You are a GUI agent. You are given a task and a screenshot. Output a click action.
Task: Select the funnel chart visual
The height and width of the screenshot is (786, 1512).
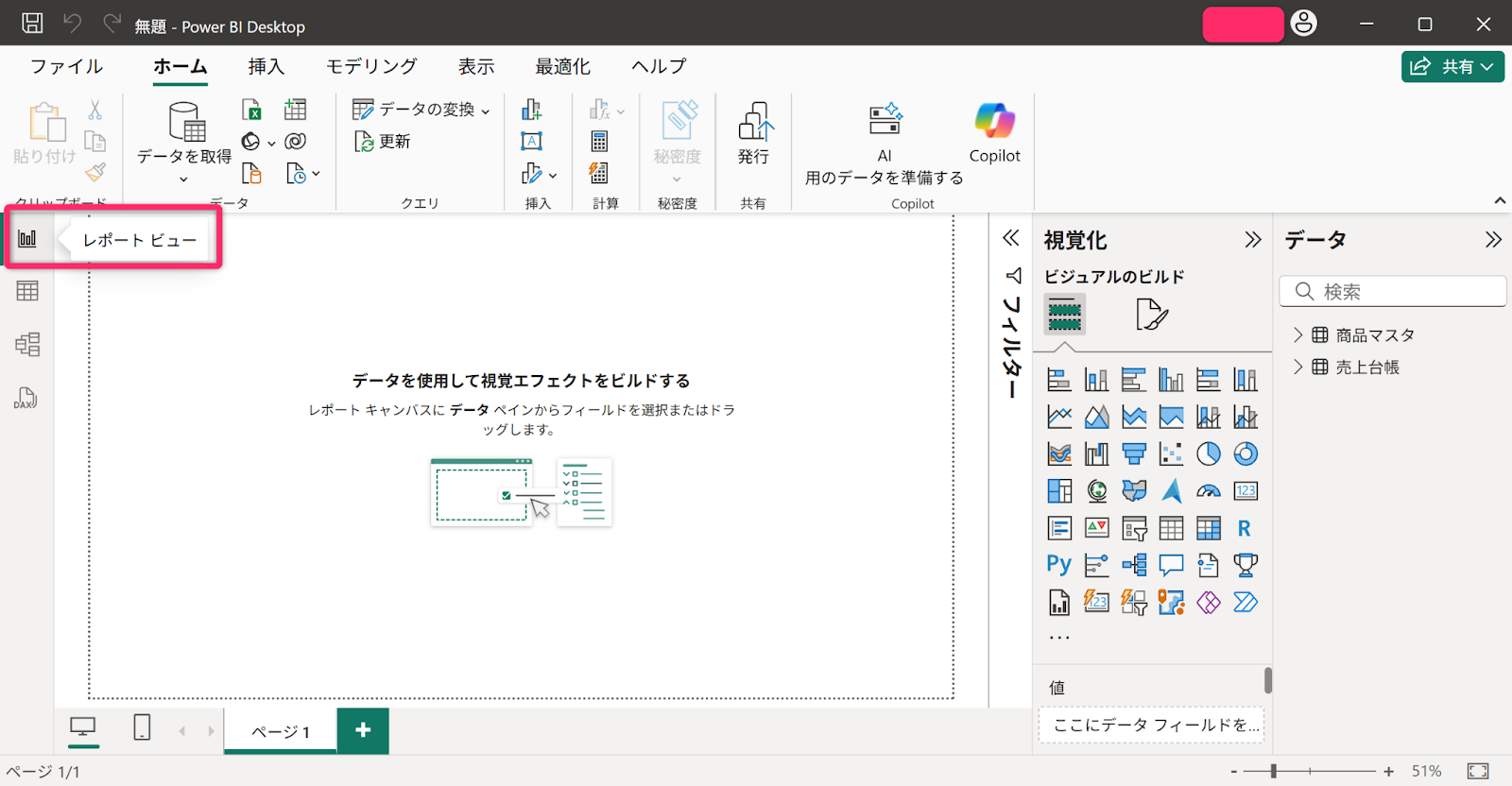(x=1134, y=453)
